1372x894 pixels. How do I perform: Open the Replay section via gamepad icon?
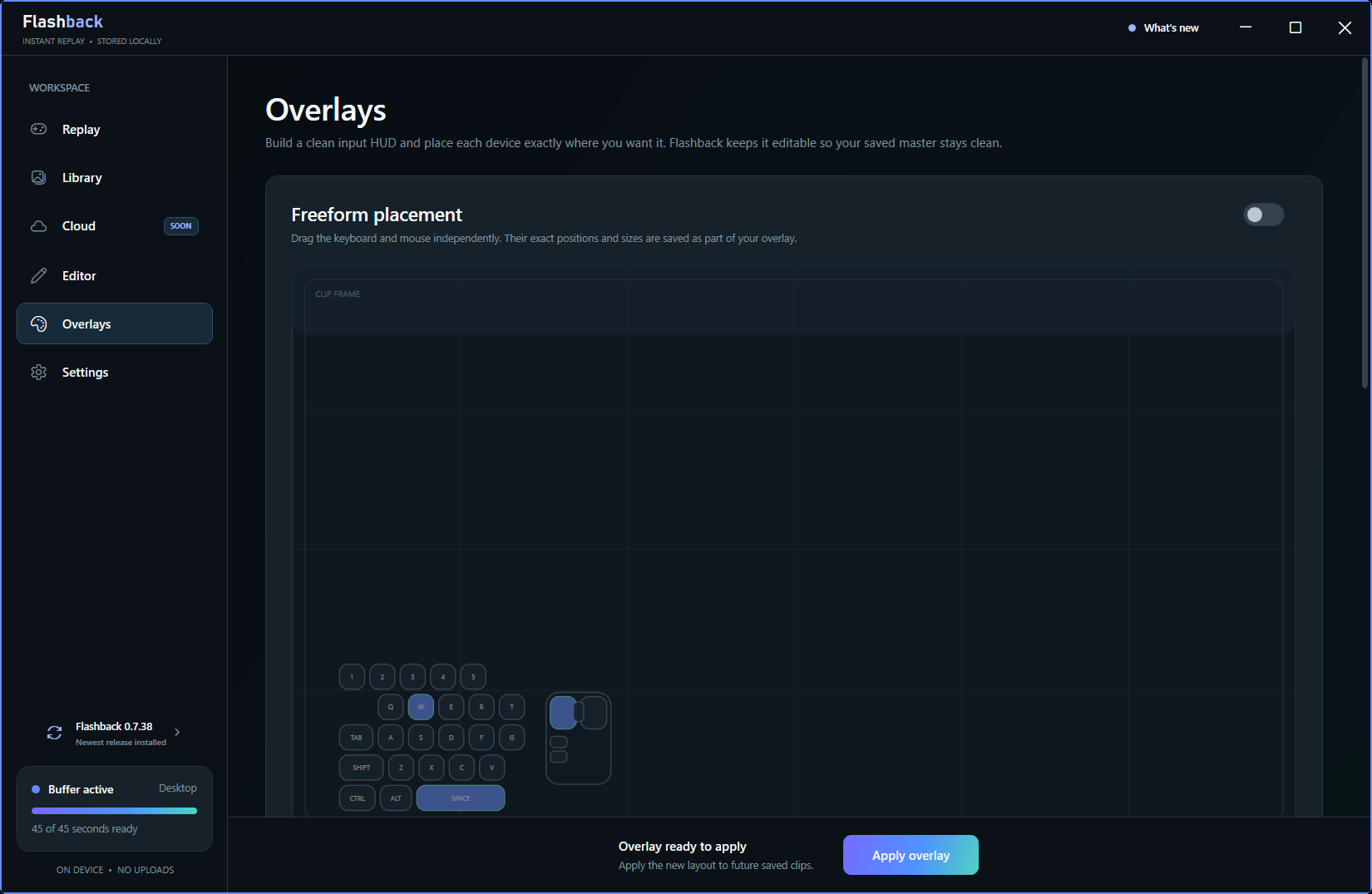(39, 129)
